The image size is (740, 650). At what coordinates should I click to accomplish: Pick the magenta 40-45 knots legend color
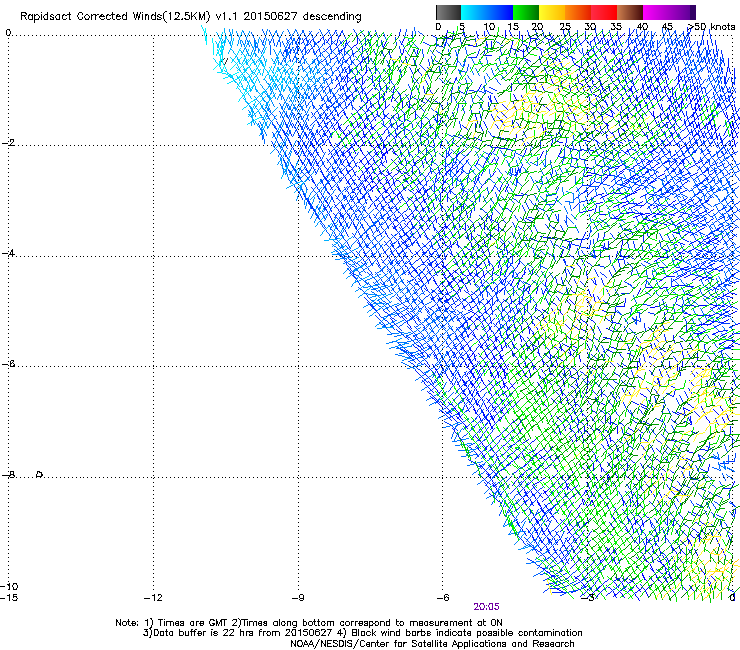pos(656,12)
